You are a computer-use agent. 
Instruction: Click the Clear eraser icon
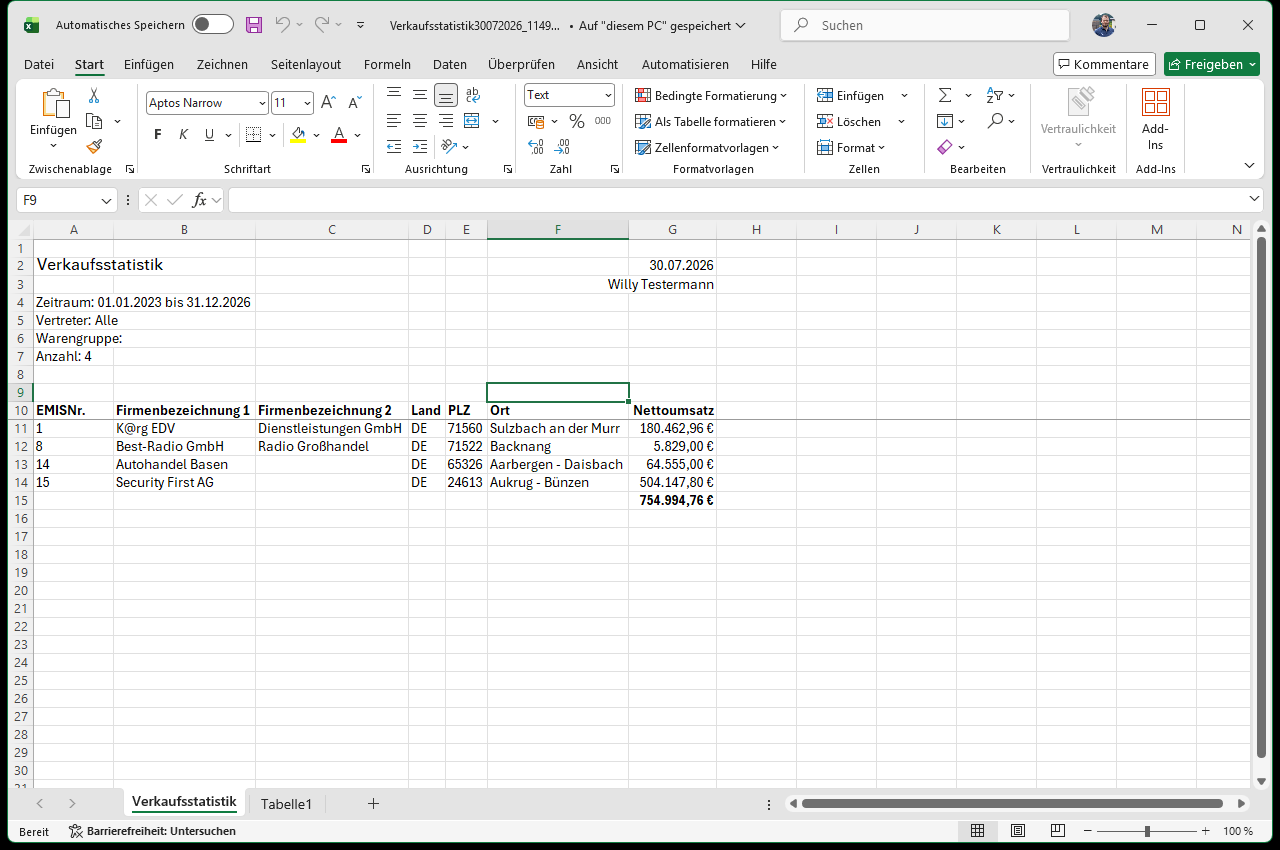[945, 147]
